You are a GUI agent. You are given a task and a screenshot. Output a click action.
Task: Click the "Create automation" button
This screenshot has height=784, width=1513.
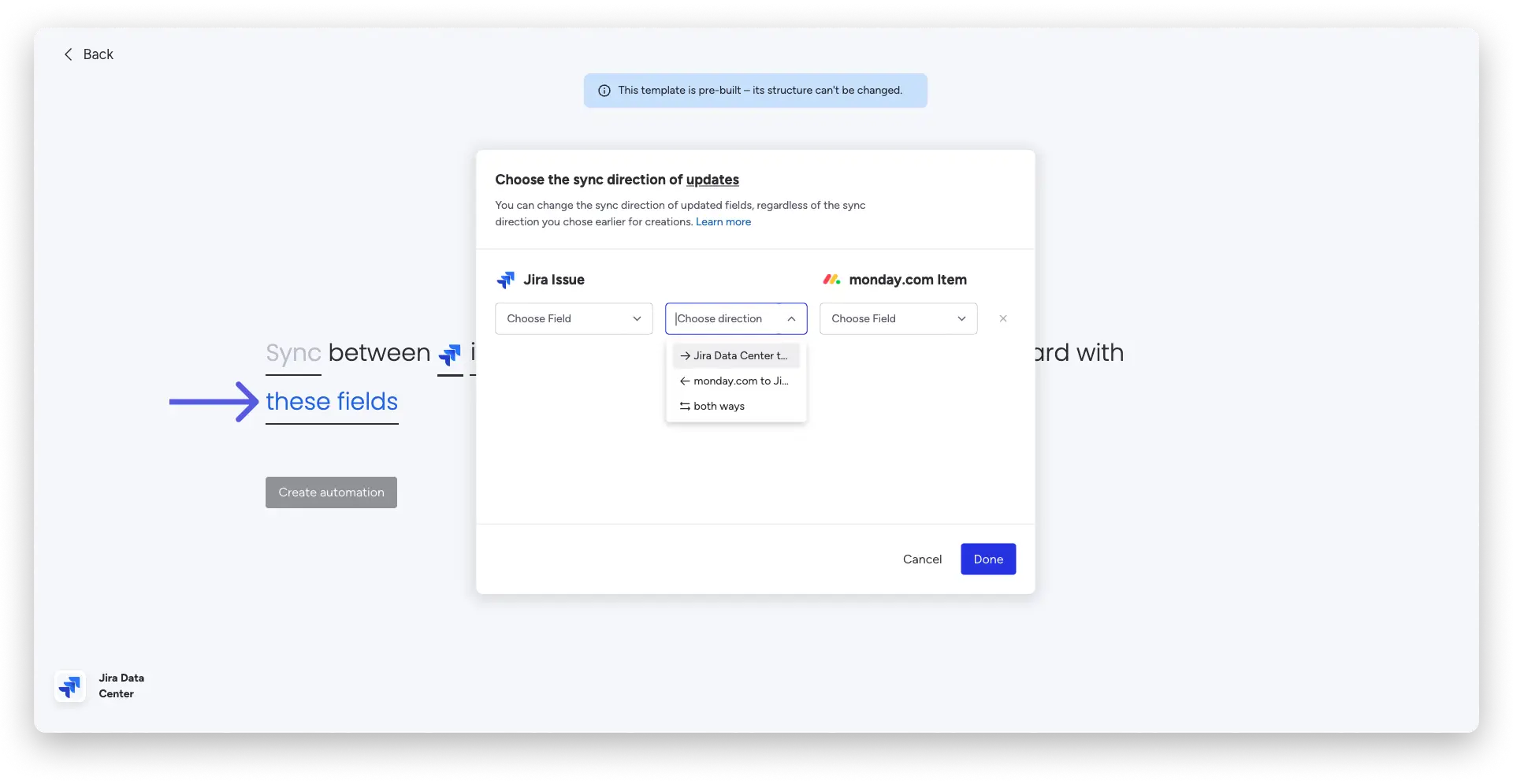[331, 492]
